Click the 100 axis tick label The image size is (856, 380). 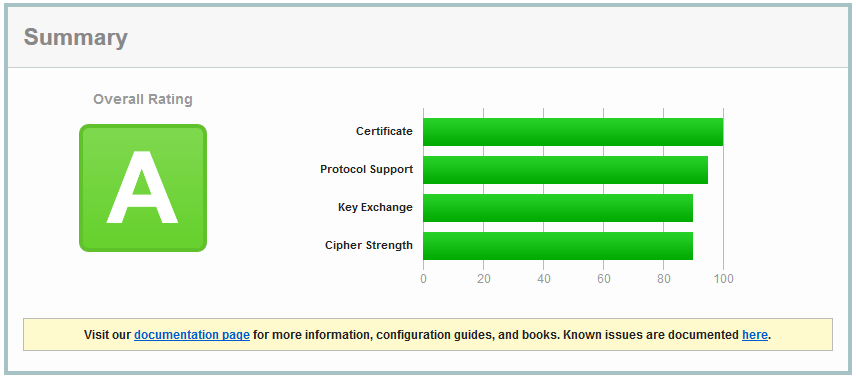(x=723, y=279)
